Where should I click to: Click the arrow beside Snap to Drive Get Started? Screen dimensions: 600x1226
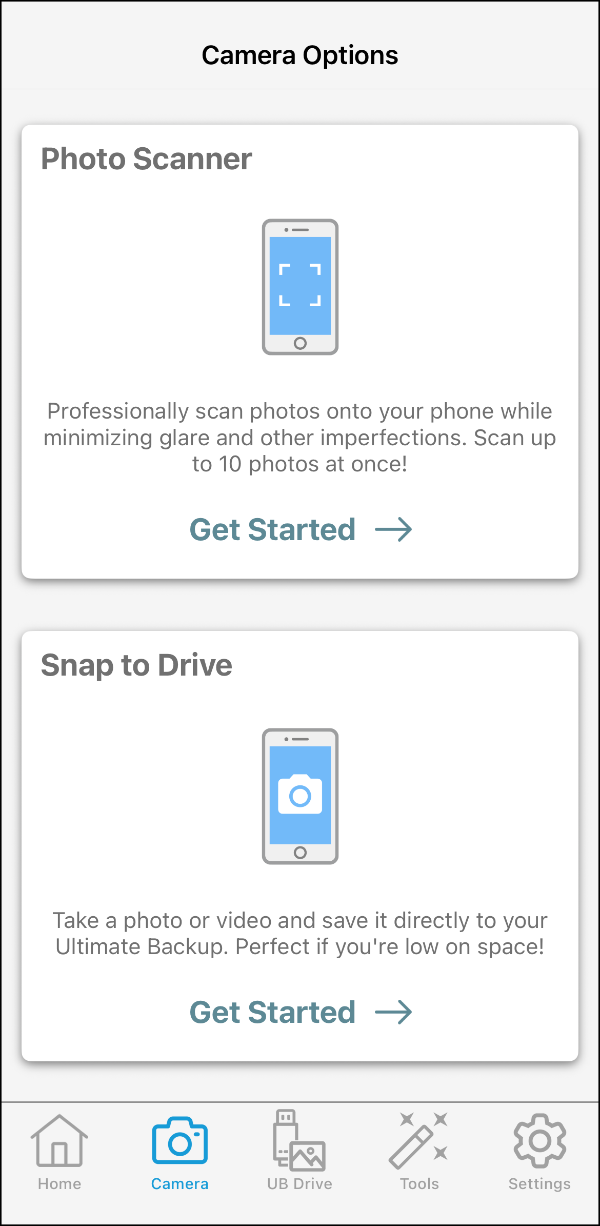click(394, 1012)
